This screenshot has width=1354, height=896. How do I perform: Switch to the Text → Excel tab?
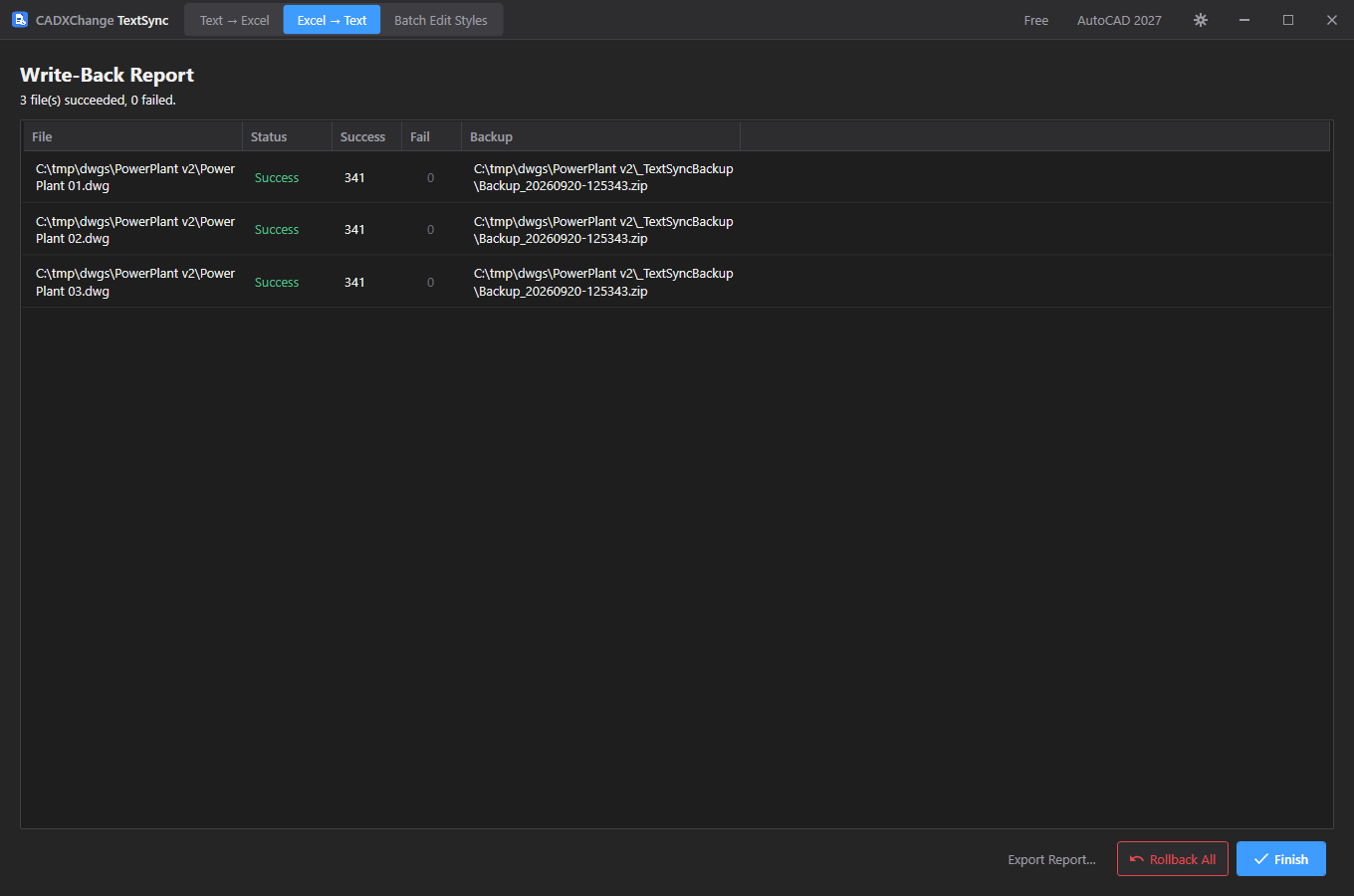(x=234, y=20)
